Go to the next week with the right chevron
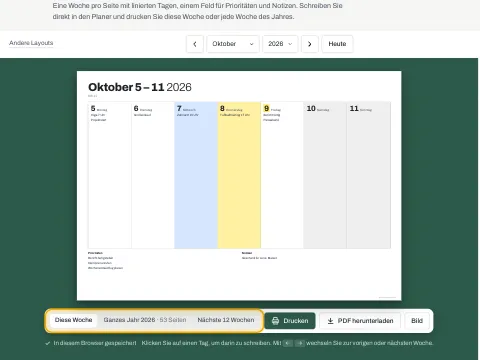480x360 pixels. [x=310, y=44]
